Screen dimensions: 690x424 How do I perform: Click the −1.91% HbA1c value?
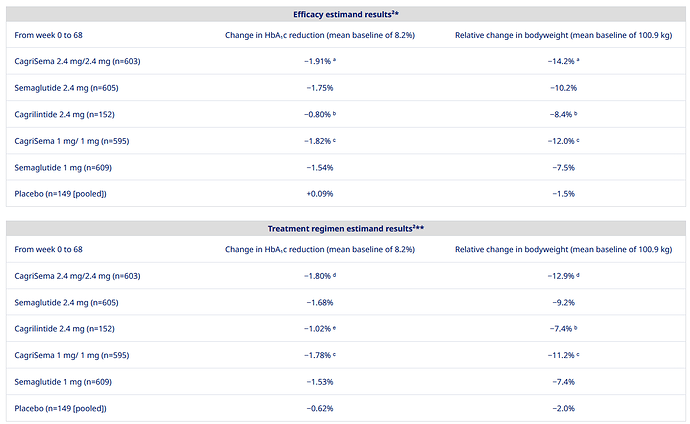coord(320,61)
